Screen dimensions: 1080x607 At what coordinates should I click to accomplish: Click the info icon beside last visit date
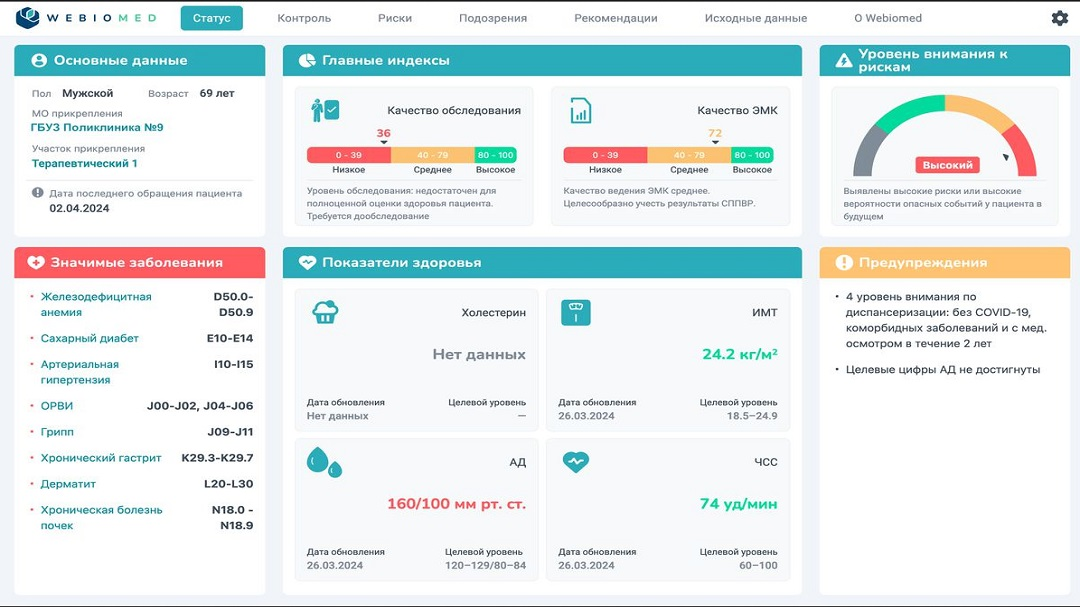(38, 193)
